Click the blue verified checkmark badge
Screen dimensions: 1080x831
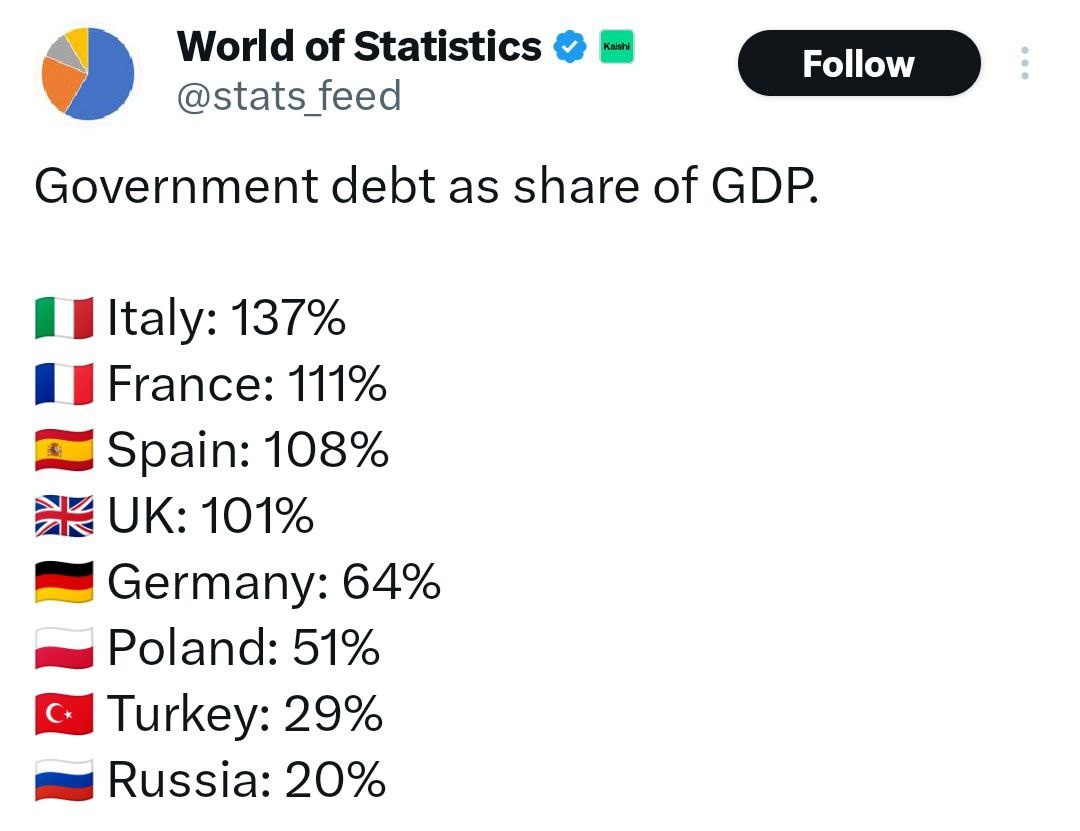570,47
